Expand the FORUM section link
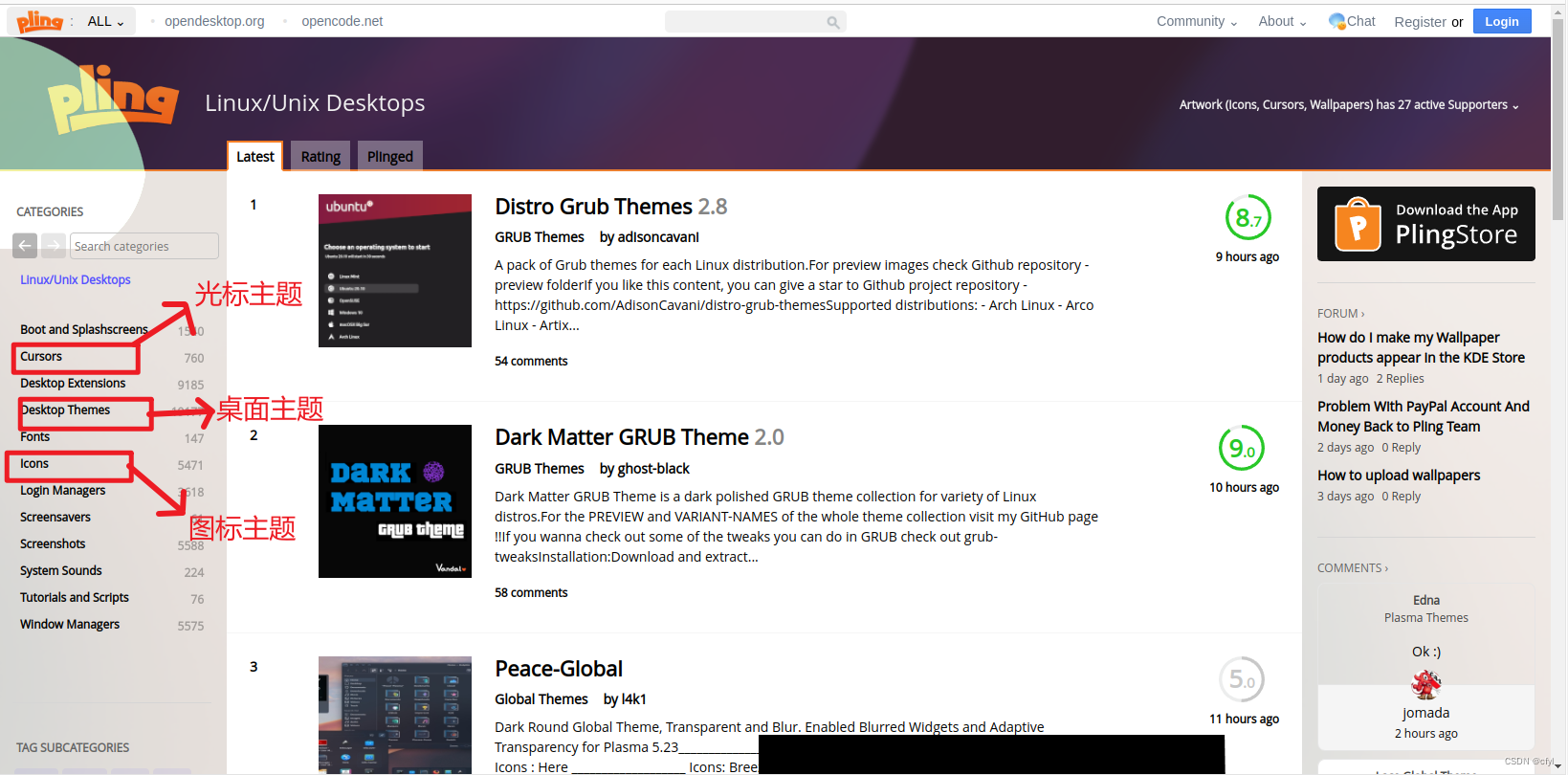 pyautogui.click(x=1340, y=314)
